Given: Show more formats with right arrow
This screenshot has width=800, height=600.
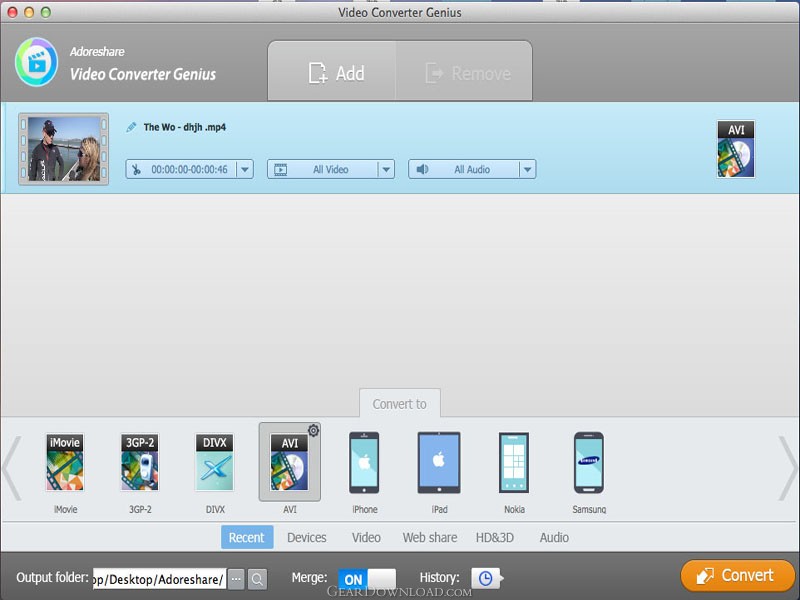Looking at the screenshot, I should (x=788, y=468).
